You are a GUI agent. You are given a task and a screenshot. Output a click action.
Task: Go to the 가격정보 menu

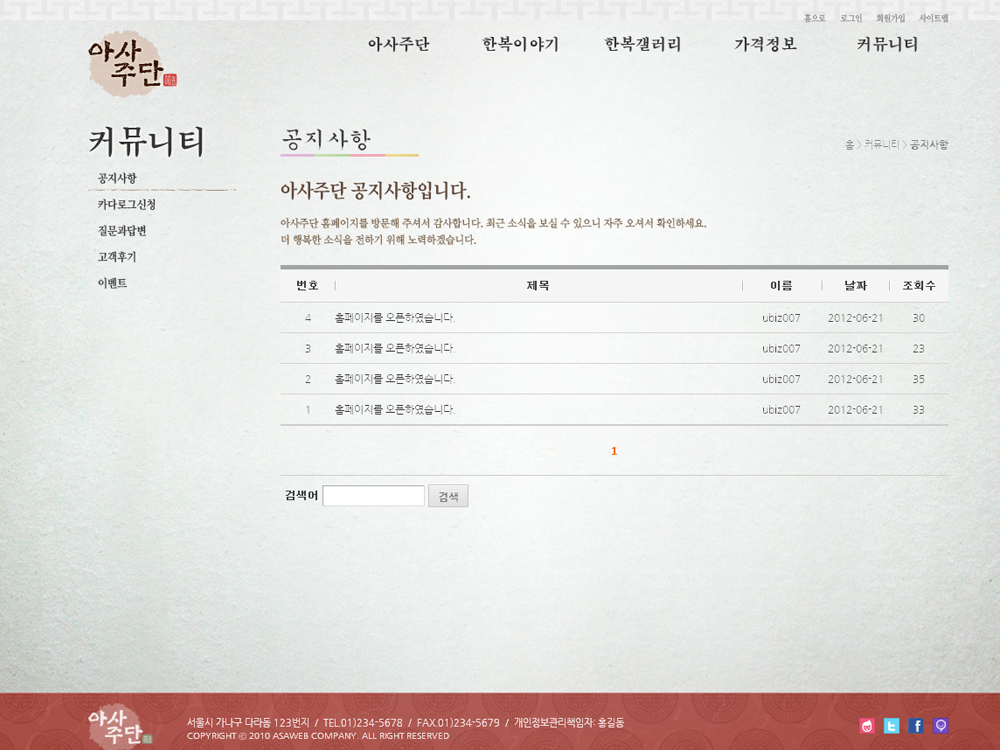click(x=765, y=45)
